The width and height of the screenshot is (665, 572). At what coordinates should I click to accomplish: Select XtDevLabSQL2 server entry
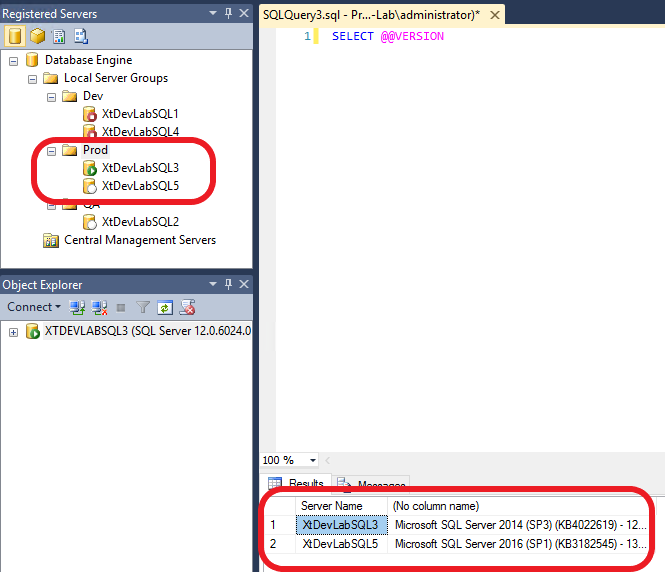click(x=140, y=222)
